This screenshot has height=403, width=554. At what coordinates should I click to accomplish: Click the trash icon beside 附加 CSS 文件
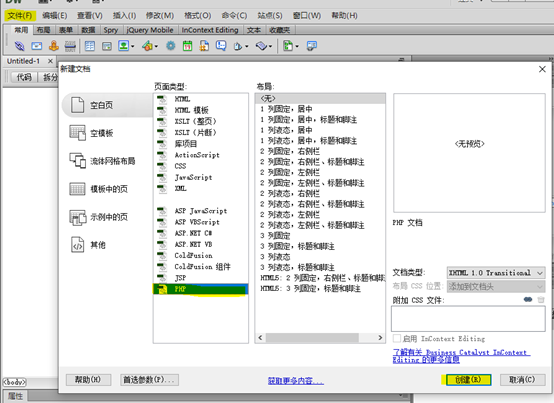541,300
